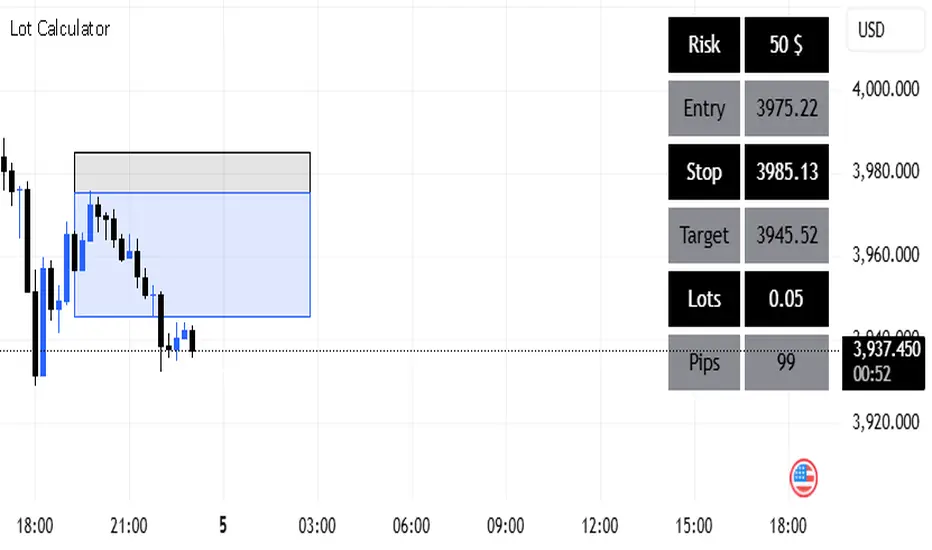
Task: Click the Pips value cell showing 99
Action: [786, 362]
